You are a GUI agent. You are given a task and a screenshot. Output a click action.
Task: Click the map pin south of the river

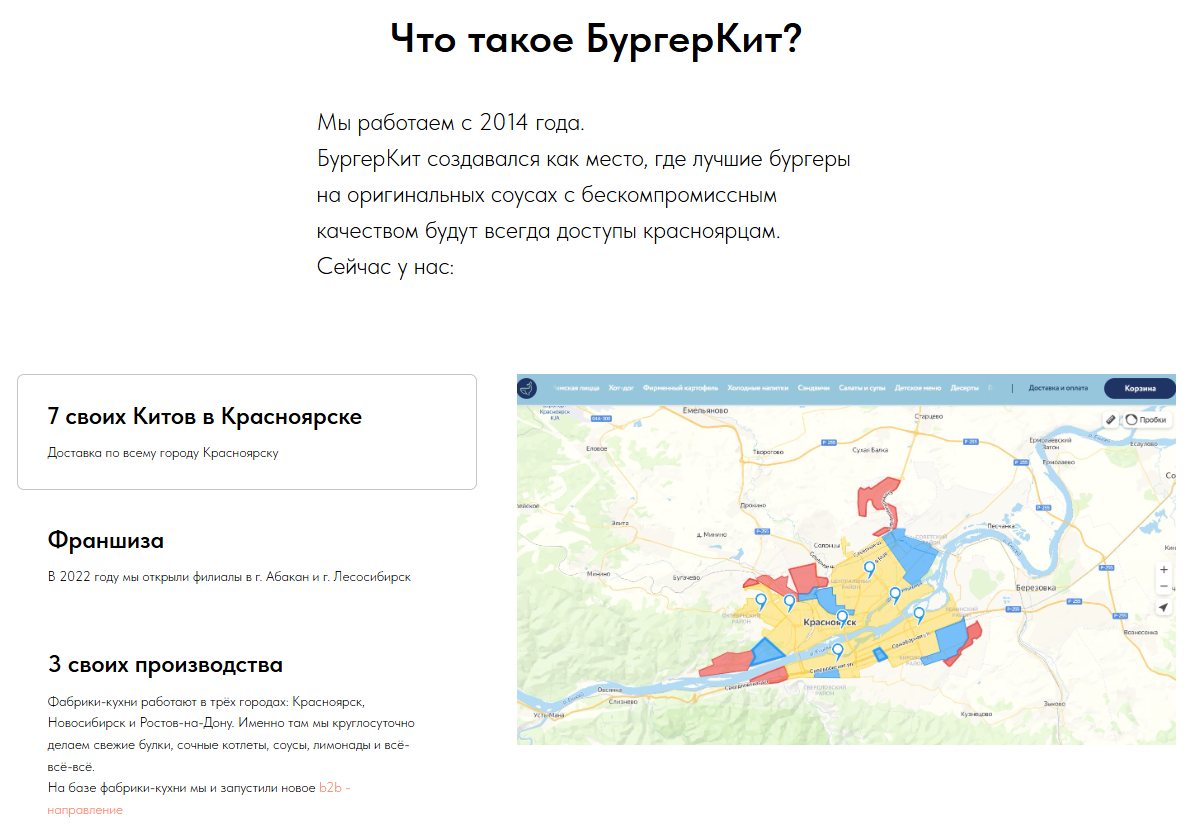(x=838, y=651)
